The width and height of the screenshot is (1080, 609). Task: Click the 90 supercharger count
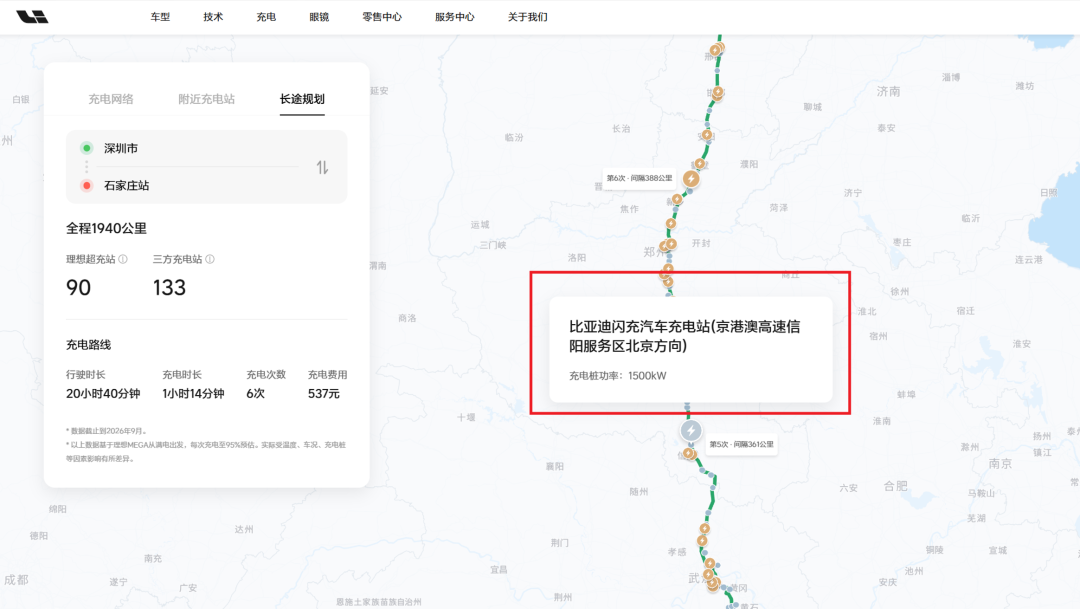(79, 287)
